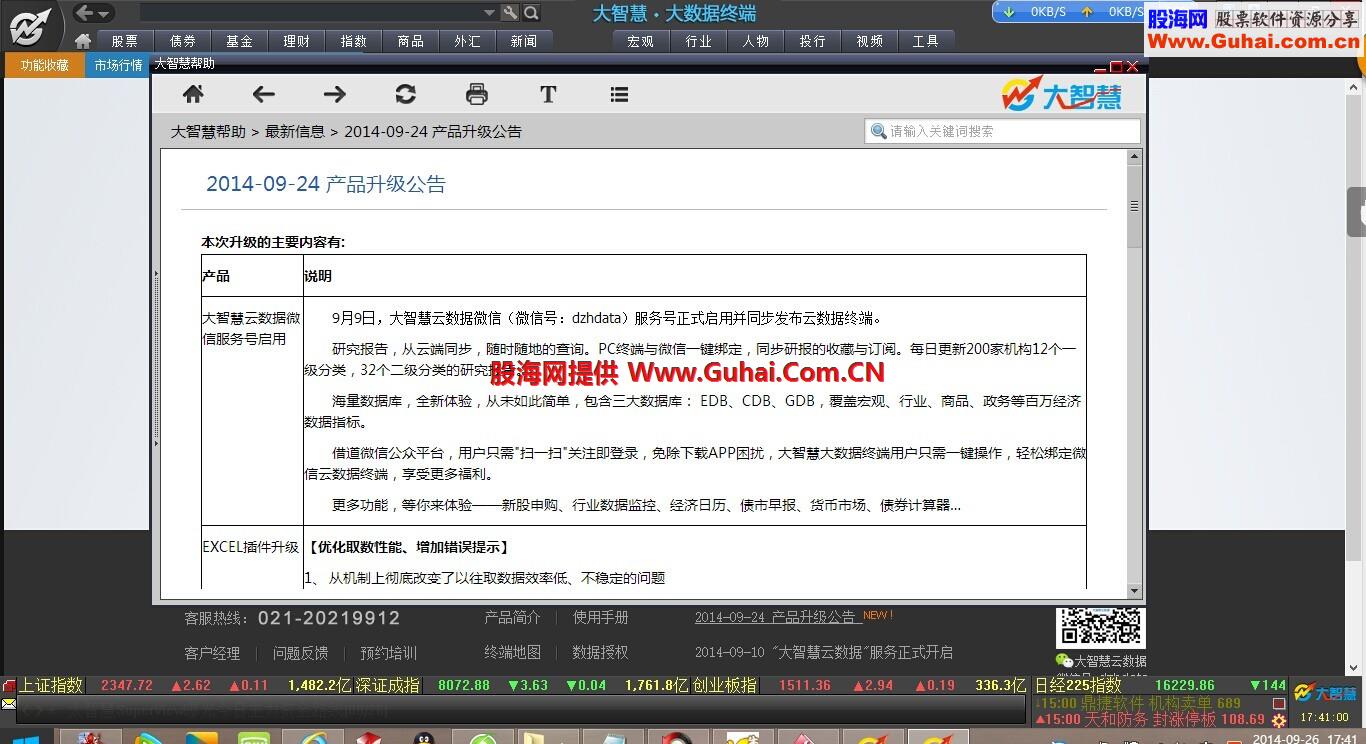Image resolution: width=1366 pixels, height=744 pixels.
Task: Open 客户经理 link in footer
Action: pos(212,653)
